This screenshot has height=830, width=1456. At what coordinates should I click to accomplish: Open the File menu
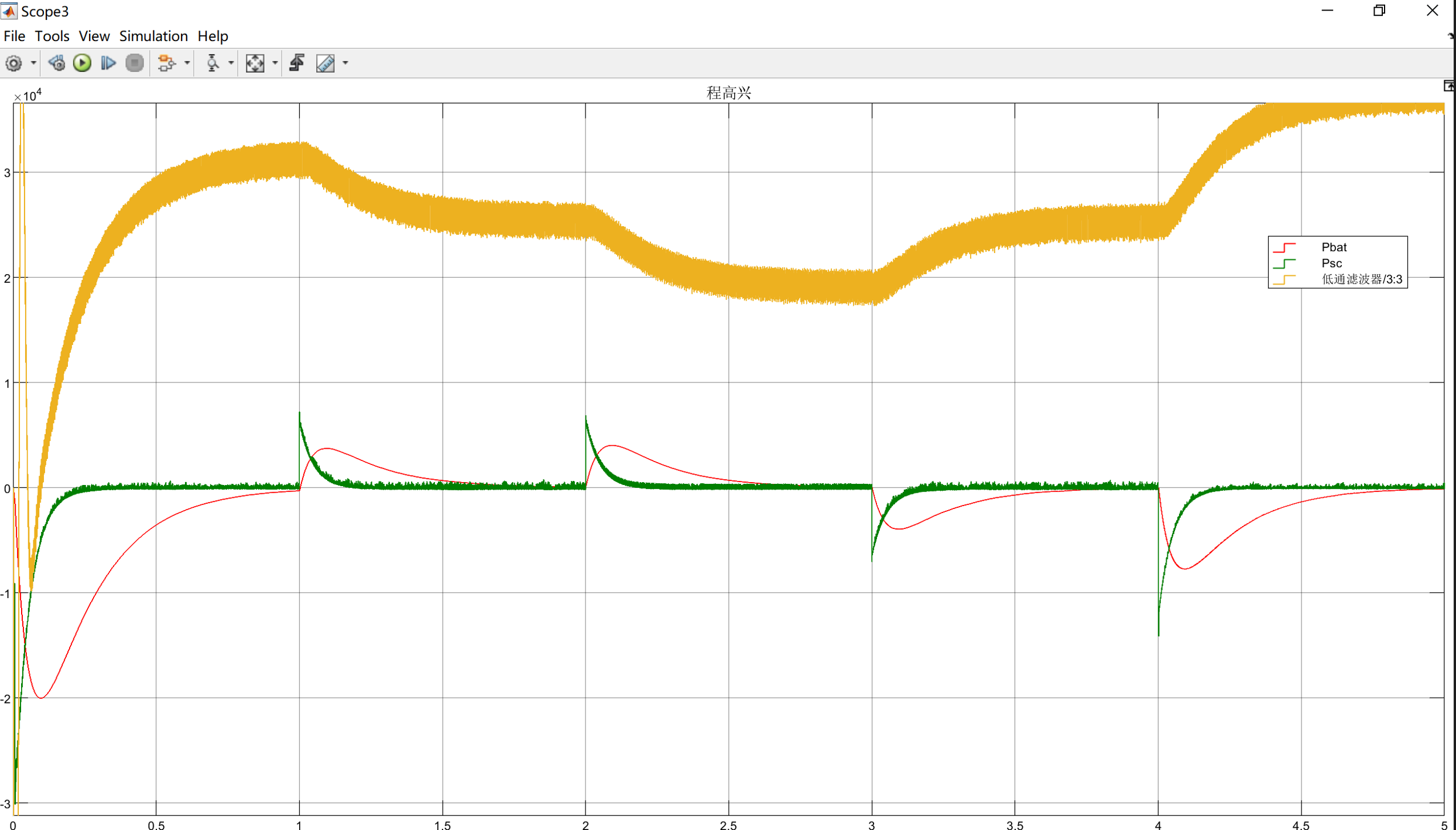tap(14, 36)
